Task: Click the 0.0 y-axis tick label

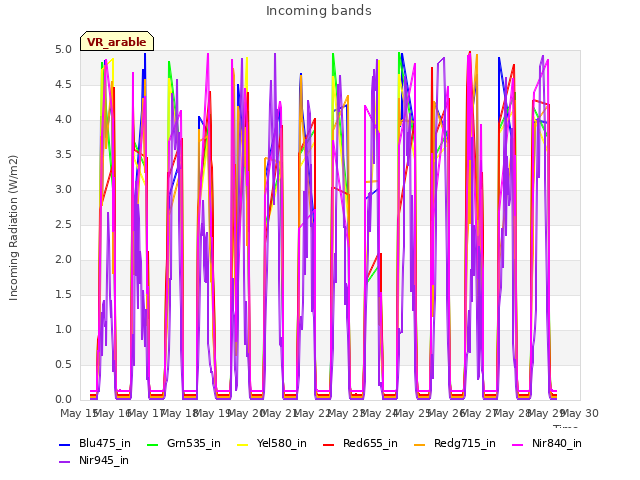Action: click(63, 400)
